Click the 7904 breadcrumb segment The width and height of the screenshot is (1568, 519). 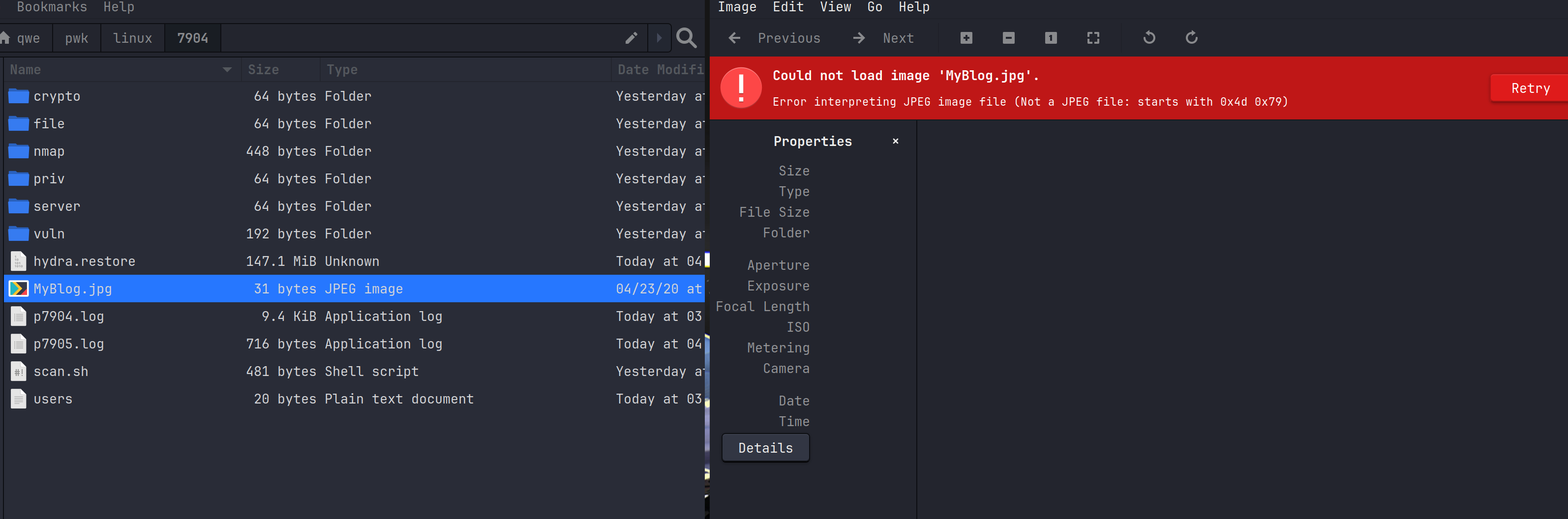(192, 38)
